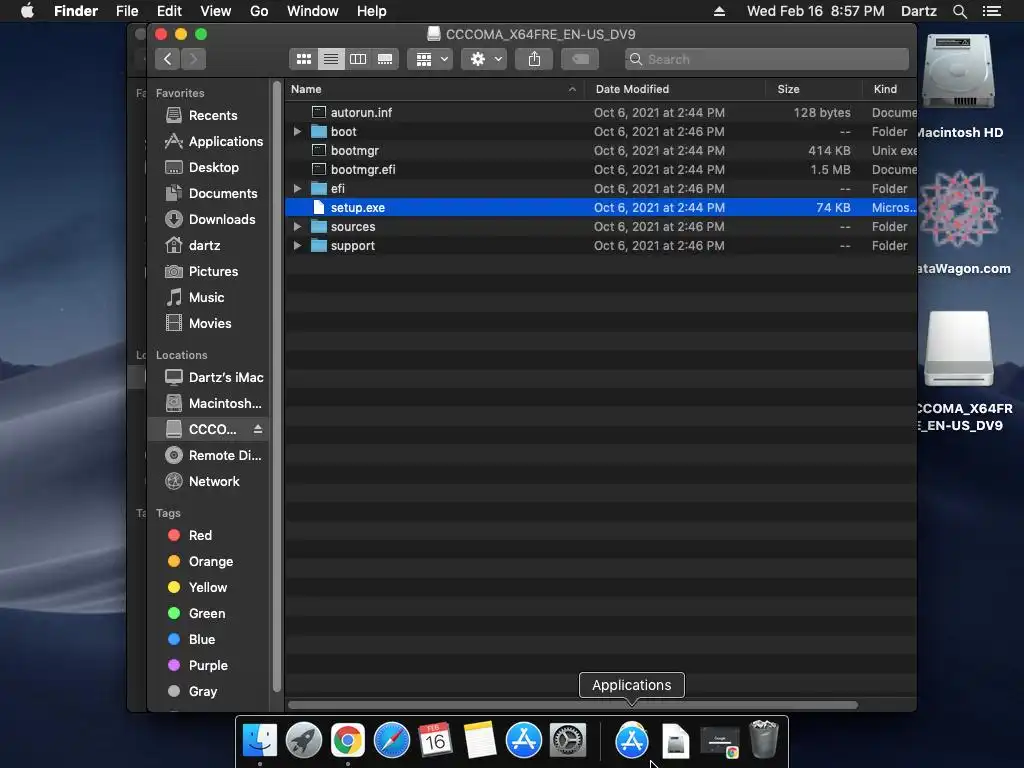Open Downloads in sidebar
The height and width of the screenshot is (768, 1024).
(x=210, y=219)
